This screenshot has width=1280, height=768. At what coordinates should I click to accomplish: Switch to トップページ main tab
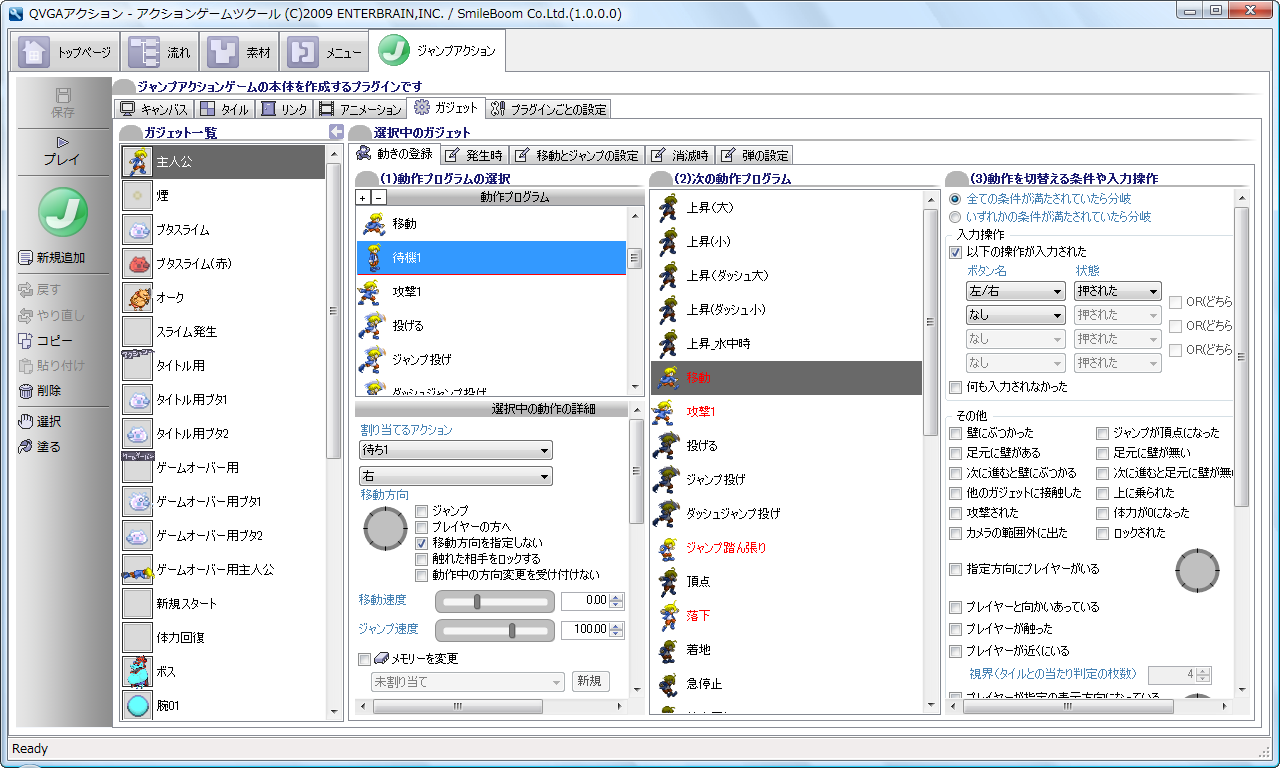[x=65, y=52]
